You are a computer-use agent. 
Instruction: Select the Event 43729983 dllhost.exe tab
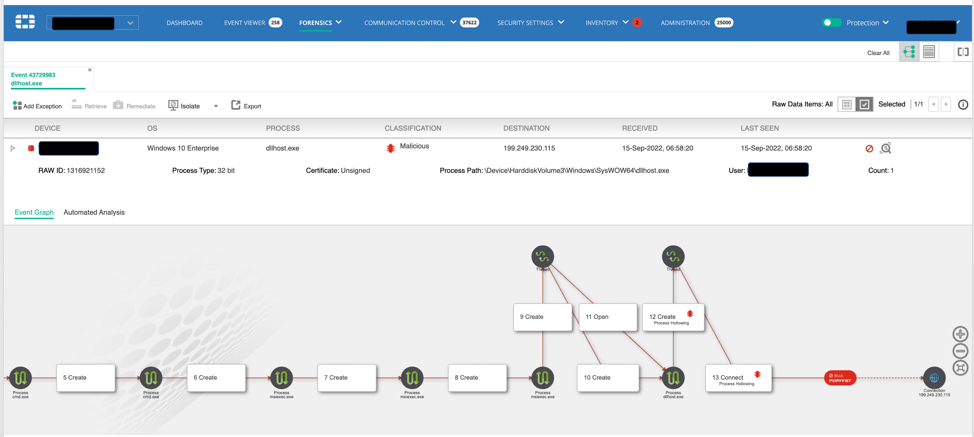[x=47, y=79]
